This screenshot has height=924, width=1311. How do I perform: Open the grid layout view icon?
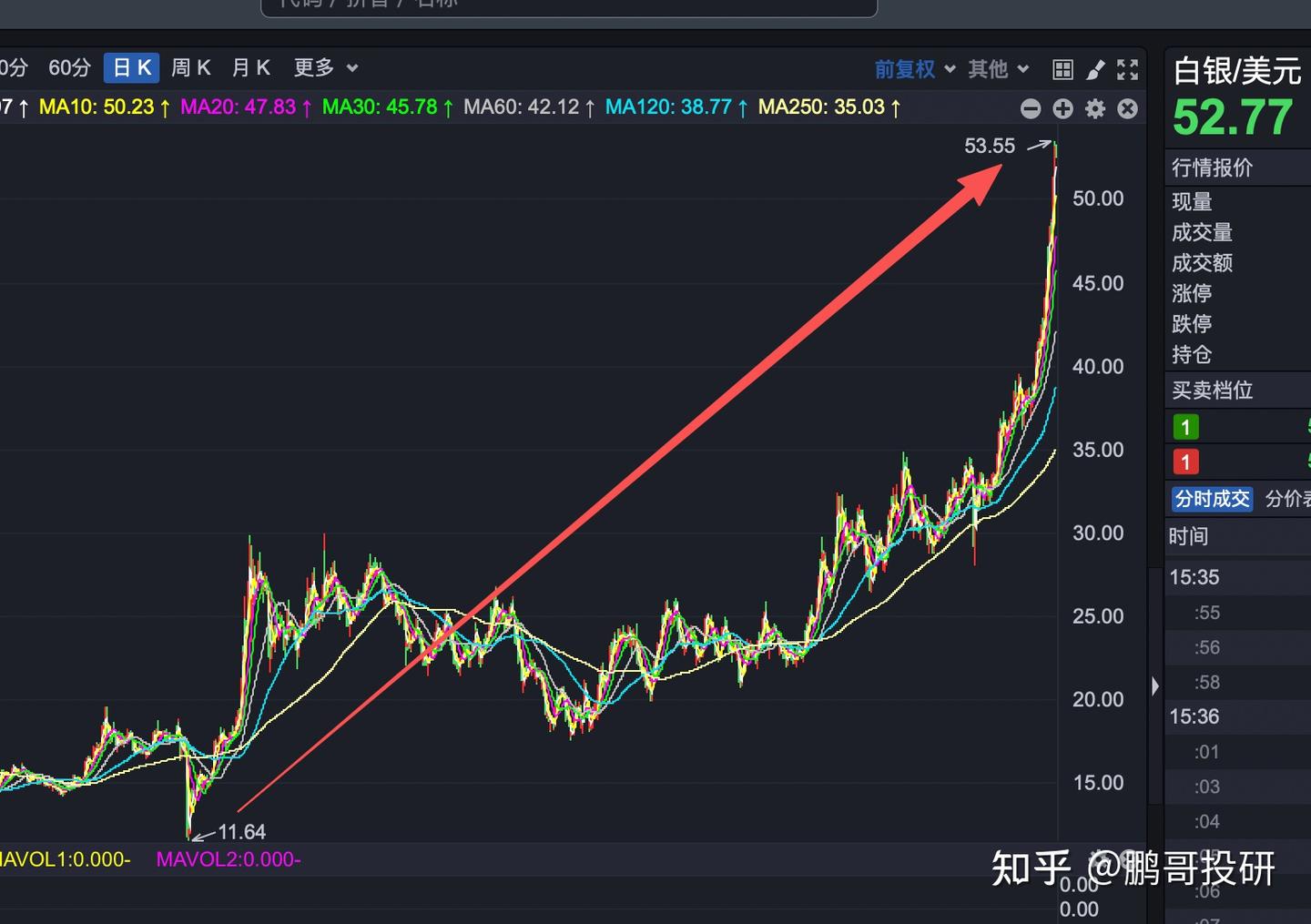[1062, 68]
